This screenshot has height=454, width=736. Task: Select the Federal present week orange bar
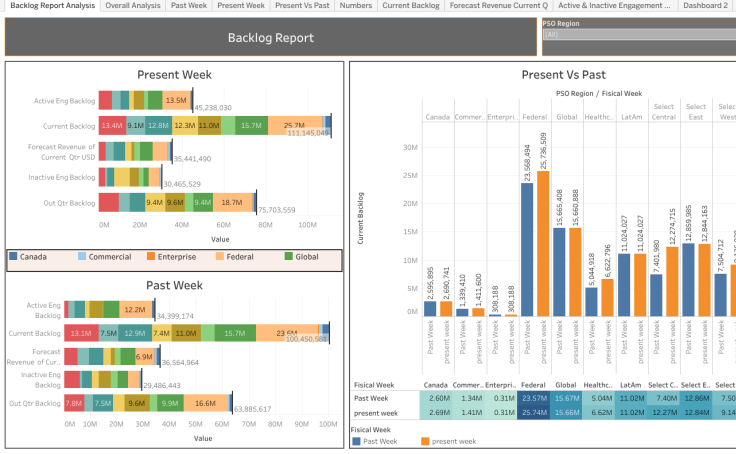click(x=543, y=244)
